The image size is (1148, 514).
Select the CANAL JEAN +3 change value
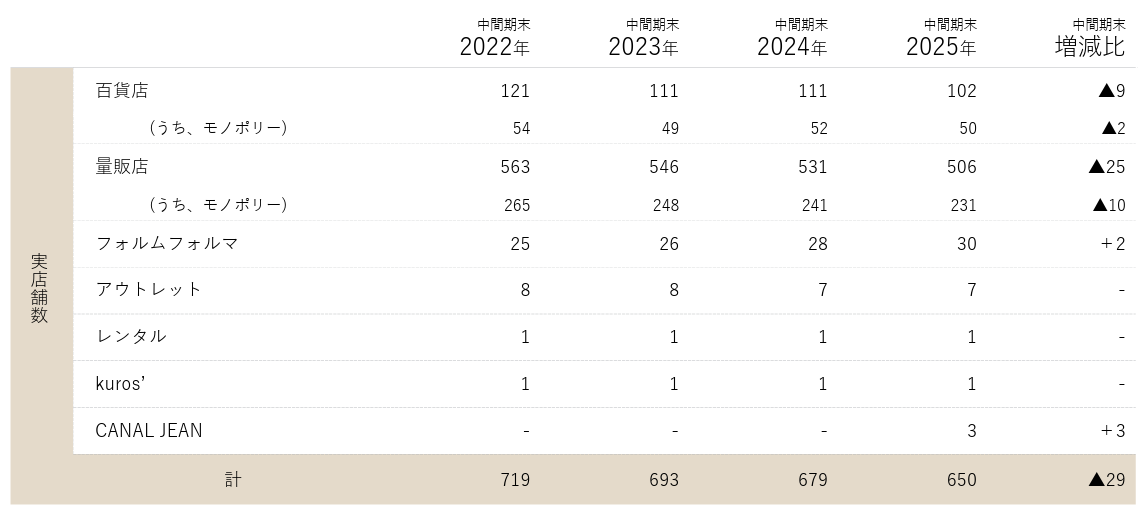click(x=1112, y=431)
